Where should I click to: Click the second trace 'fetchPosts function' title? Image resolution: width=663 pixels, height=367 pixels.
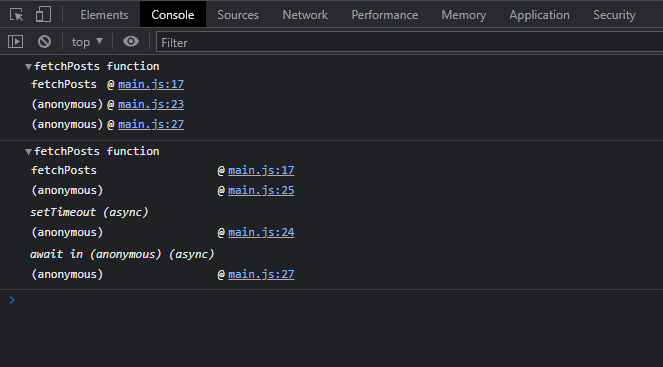[97, 151]
